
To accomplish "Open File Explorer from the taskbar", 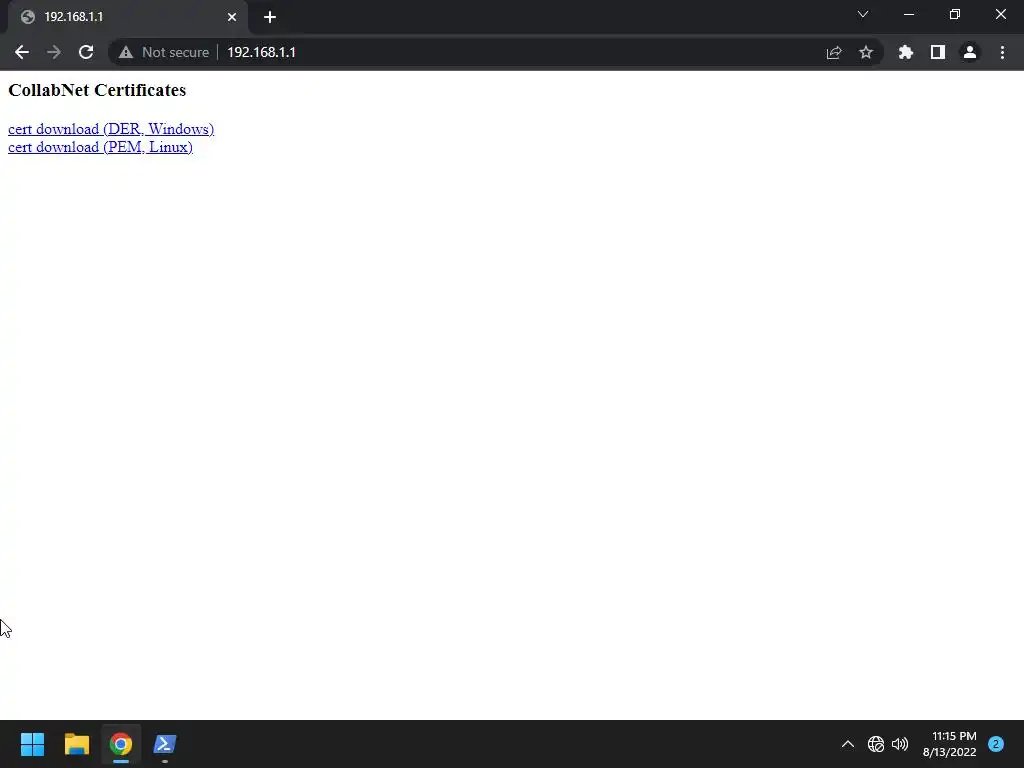I will point(77,744).
